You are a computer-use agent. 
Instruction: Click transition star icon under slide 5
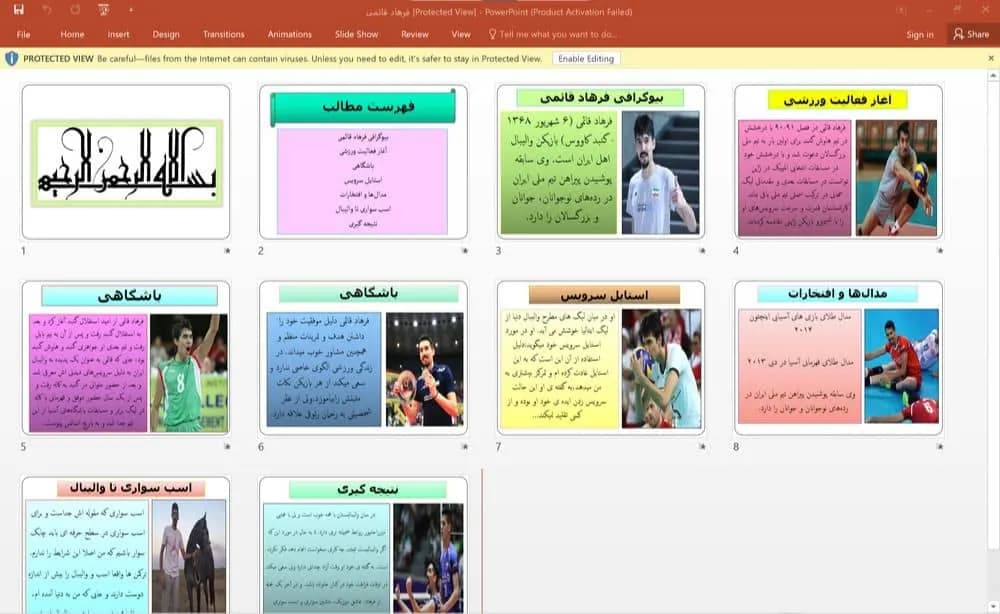(227, 446)
